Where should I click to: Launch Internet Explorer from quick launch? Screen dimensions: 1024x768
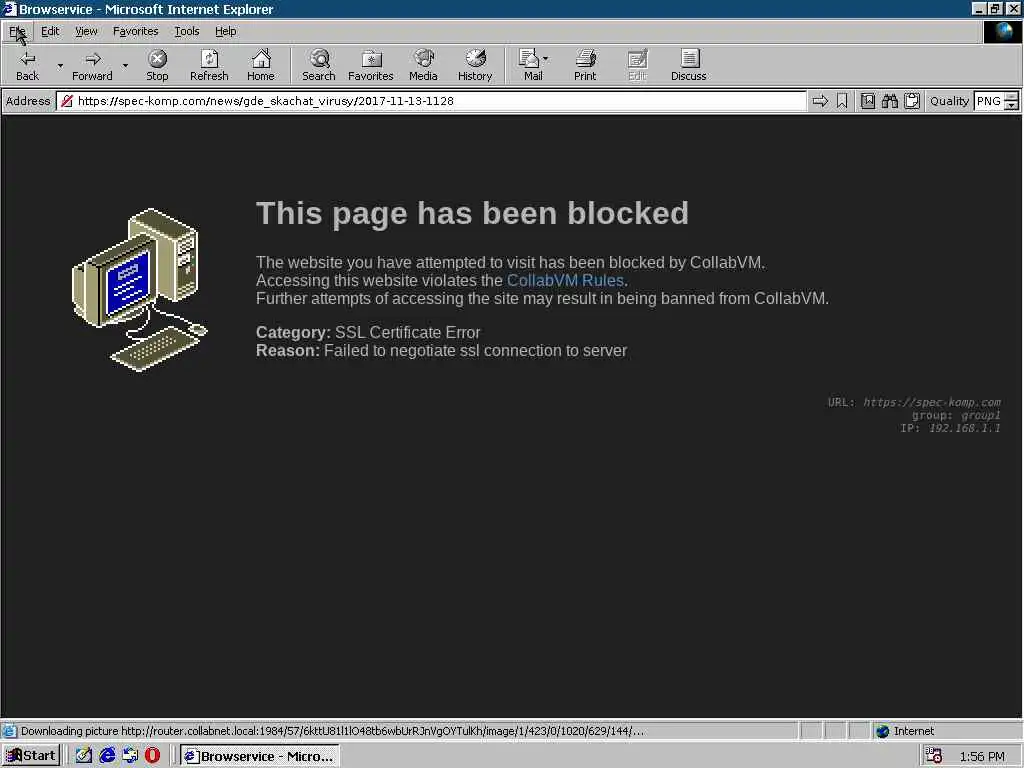(x=107, y=756)
